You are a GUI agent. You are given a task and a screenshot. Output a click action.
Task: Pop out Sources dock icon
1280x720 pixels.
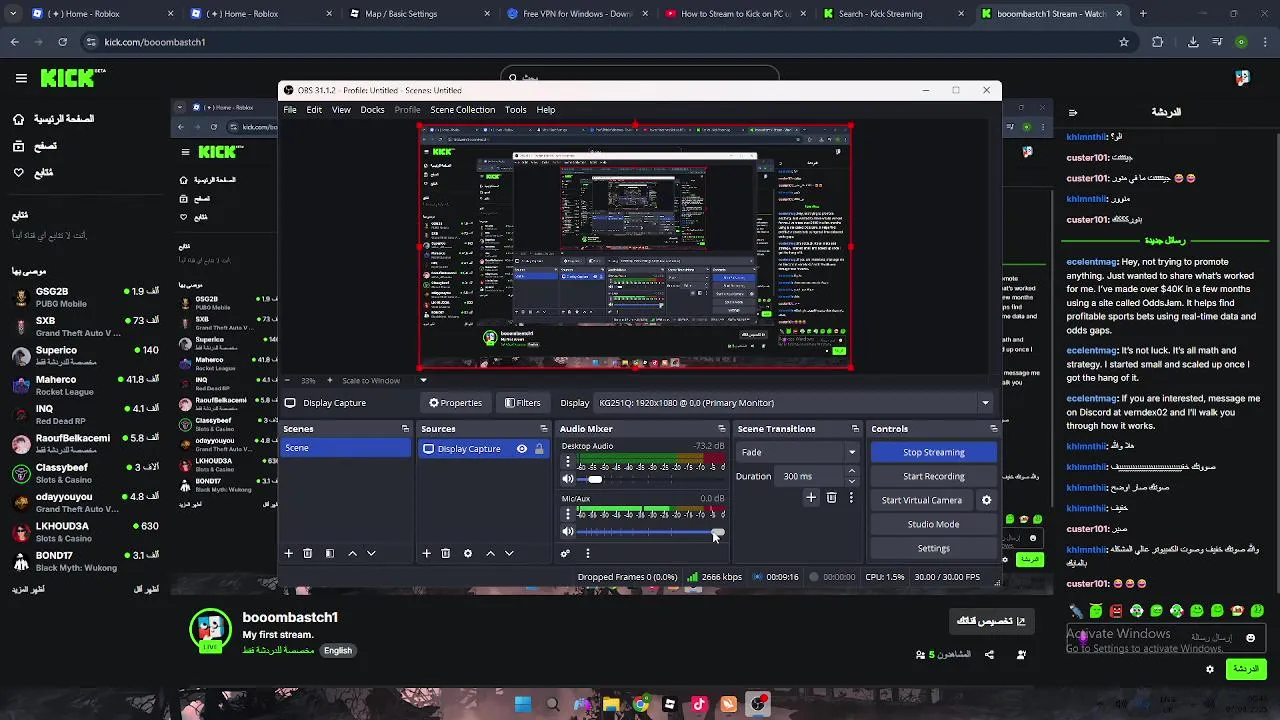[x=543, y=429]
